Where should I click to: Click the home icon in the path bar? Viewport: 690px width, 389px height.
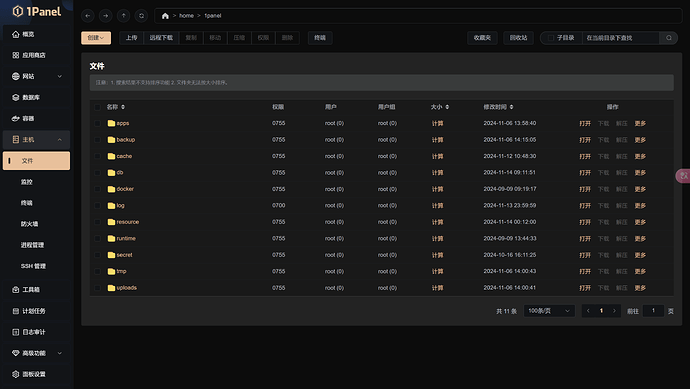tap(165, 16)
